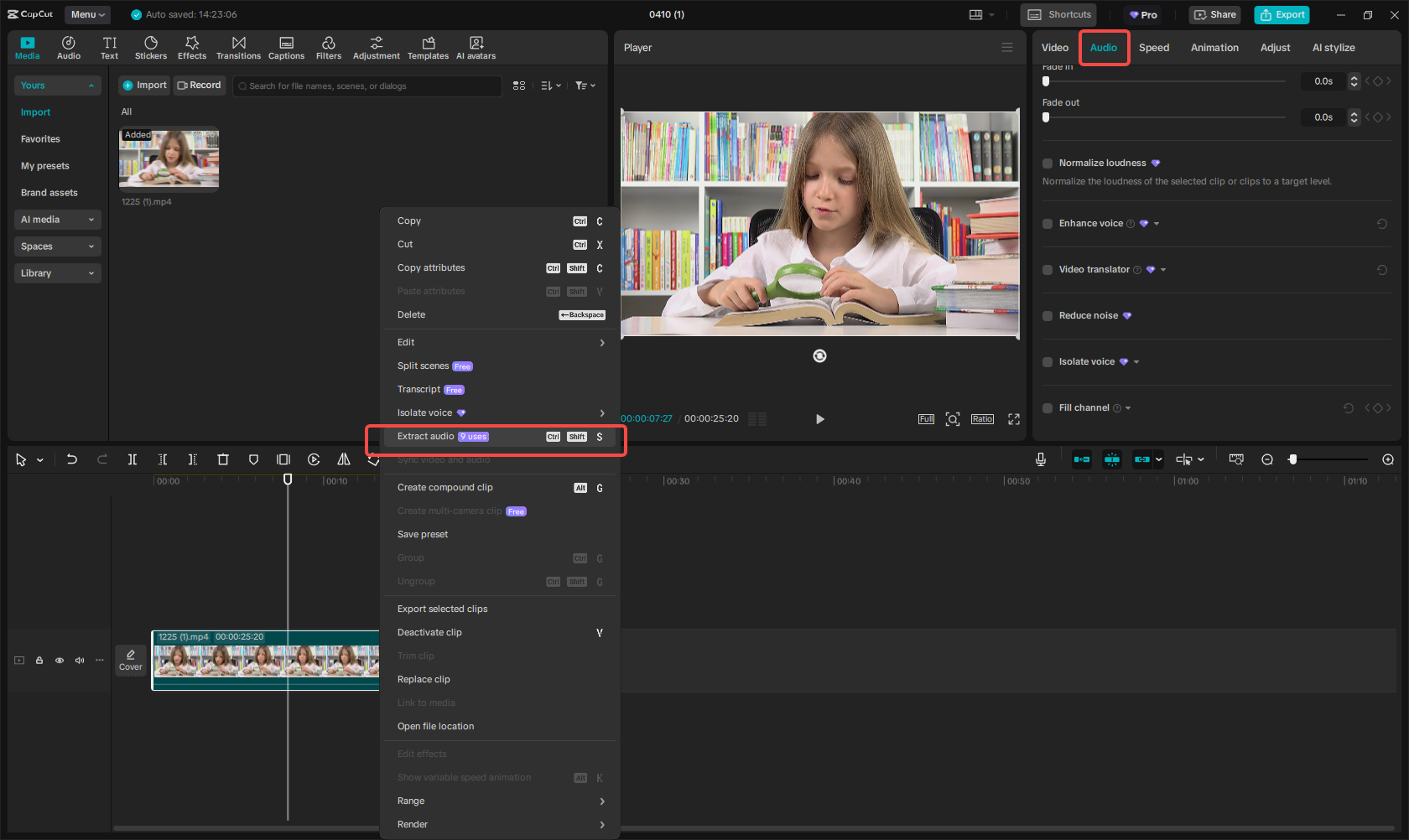1409x840 pixels.
Task: Click the Export button
Action: (x=1282, y=14)
